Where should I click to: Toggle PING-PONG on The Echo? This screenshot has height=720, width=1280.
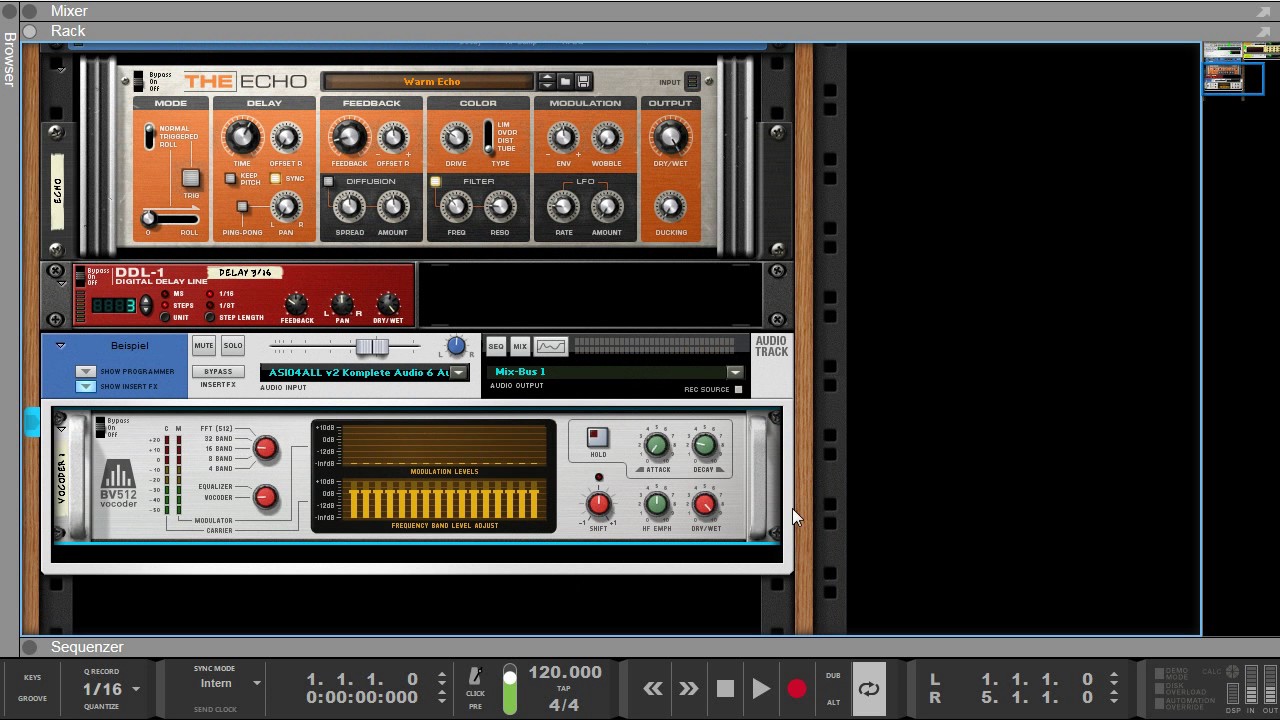pos(242,207)
